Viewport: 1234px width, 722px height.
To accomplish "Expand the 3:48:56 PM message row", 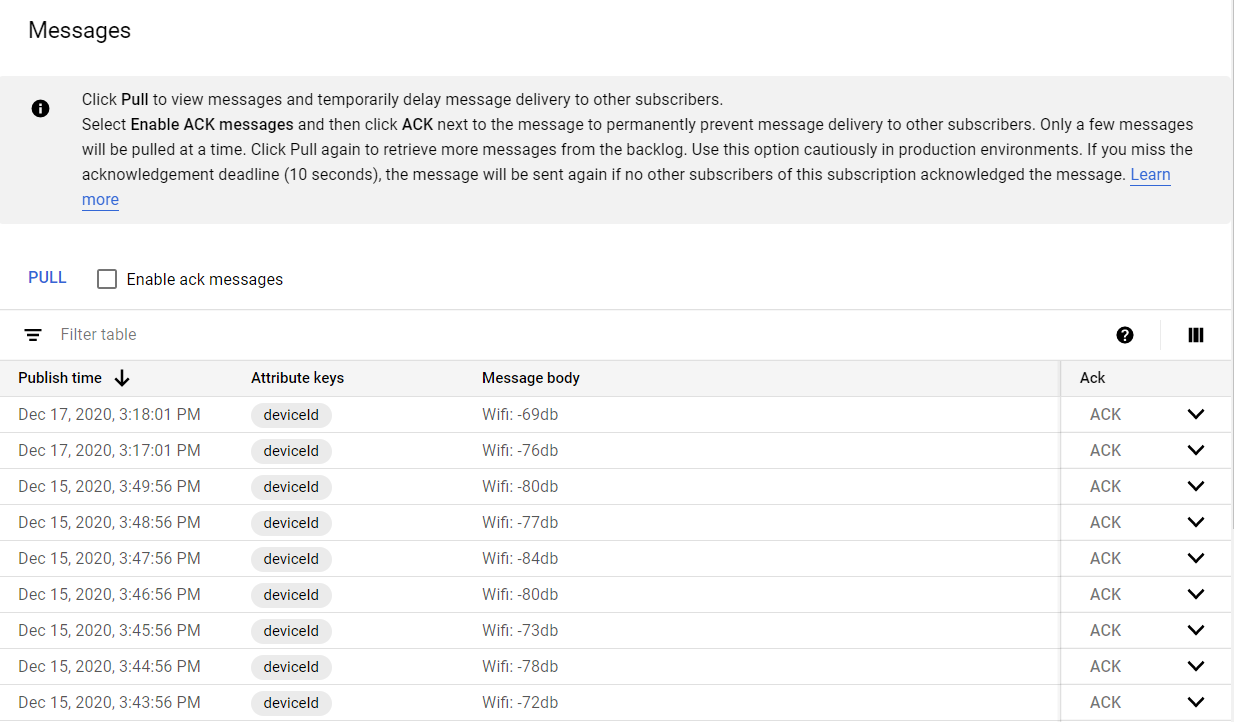I will click(1196, 523).
